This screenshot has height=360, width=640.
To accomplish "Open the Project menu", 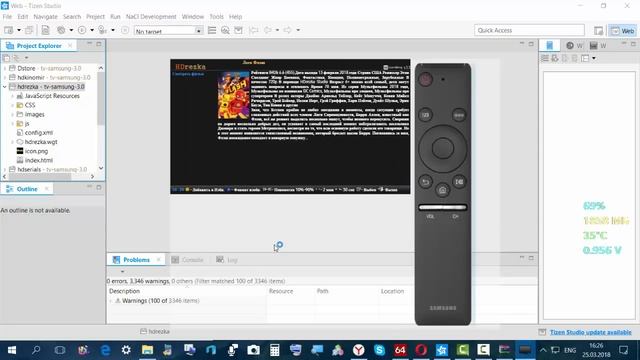I will click(95, 17).
